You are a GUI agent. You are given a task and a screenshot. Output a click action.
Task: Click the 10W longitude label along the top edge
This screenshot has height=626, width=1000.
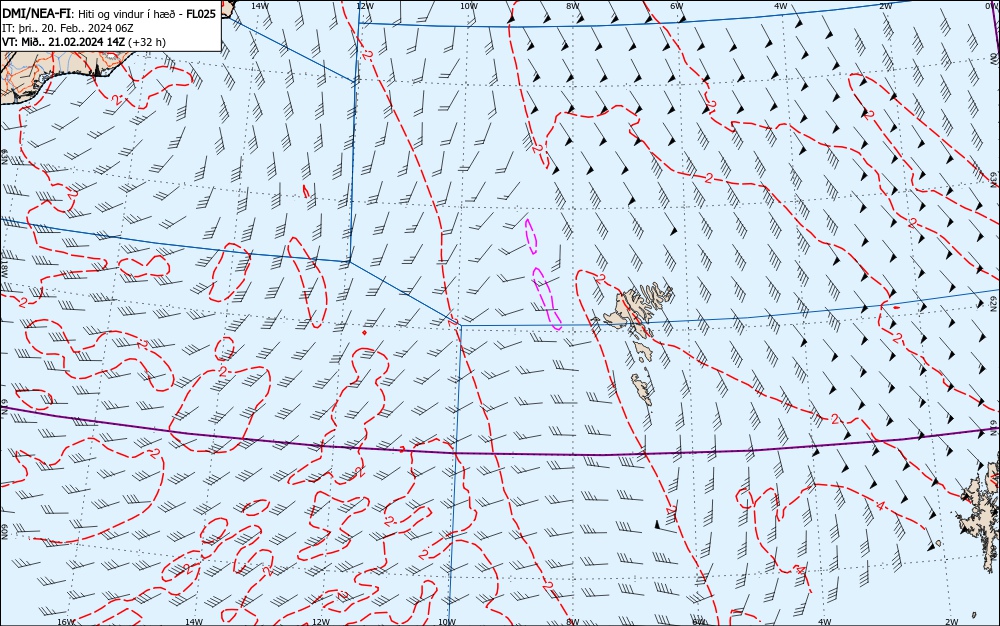pyautogui.click(x=469, y=6)
